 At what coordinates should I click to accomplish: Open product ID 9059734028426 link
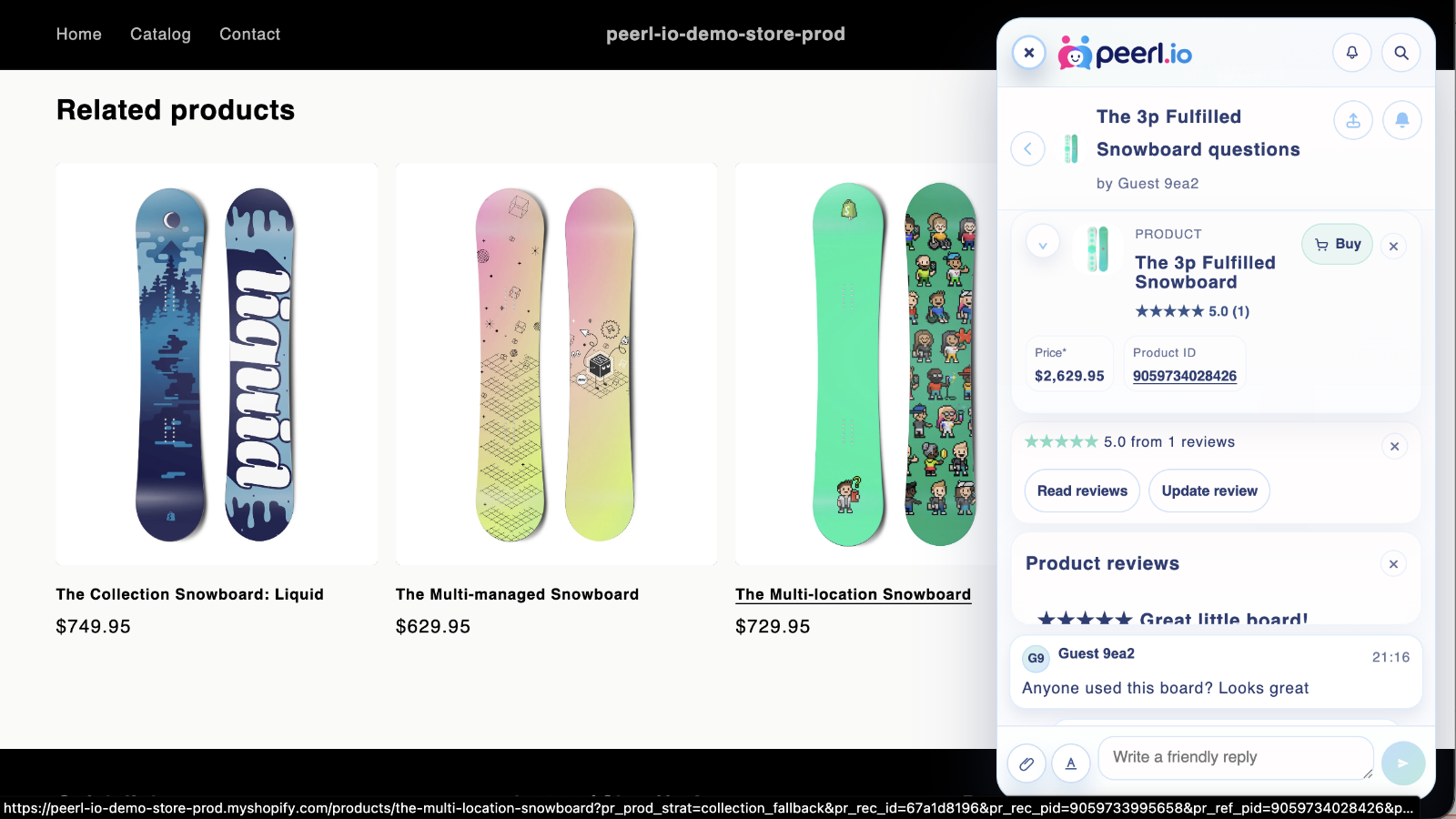(x=1184, y=376)
